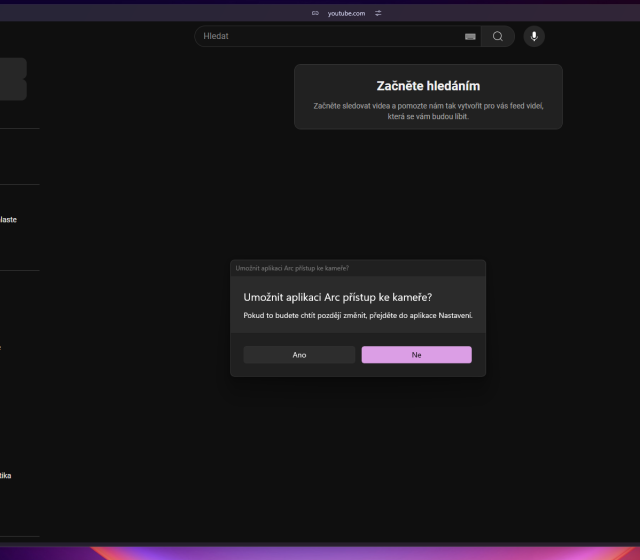
Task: Click the desktop wallpaper strip below the window
Action: (x=320, y=552)
